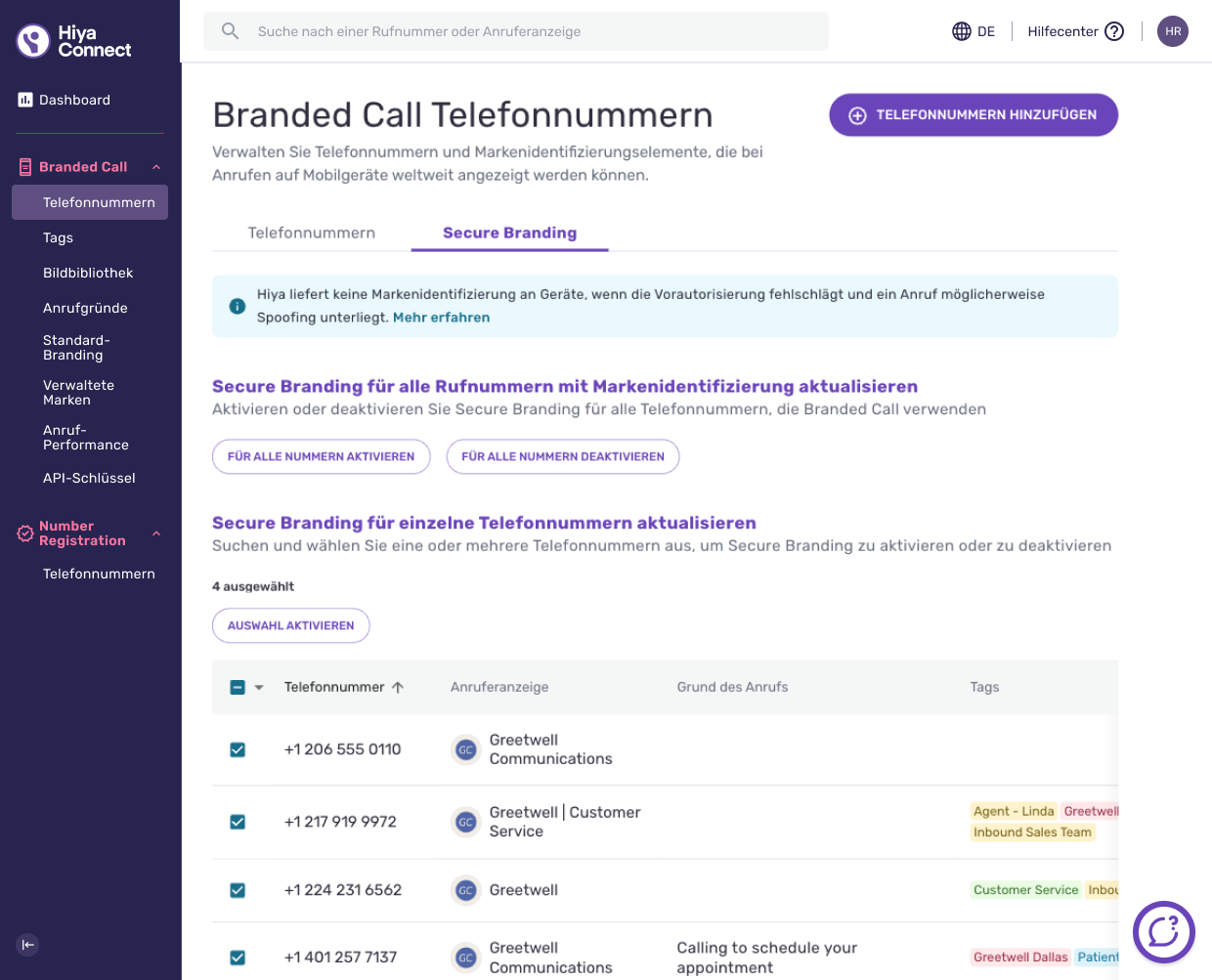This screenshot has width=1212, height=980.
Task: Click the Telefonnummern hinzufügen button
Action: pos(974,114)
